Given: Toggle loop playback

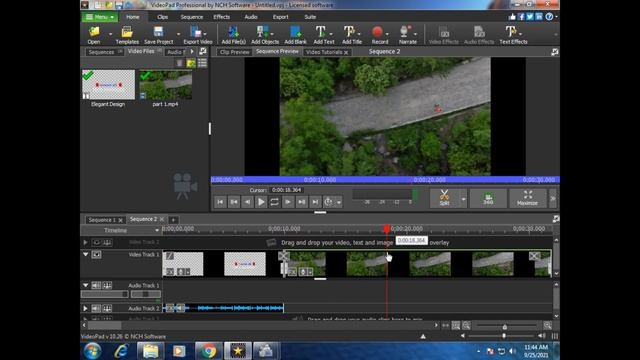Looking at the screenshot, I should point(274,202).
